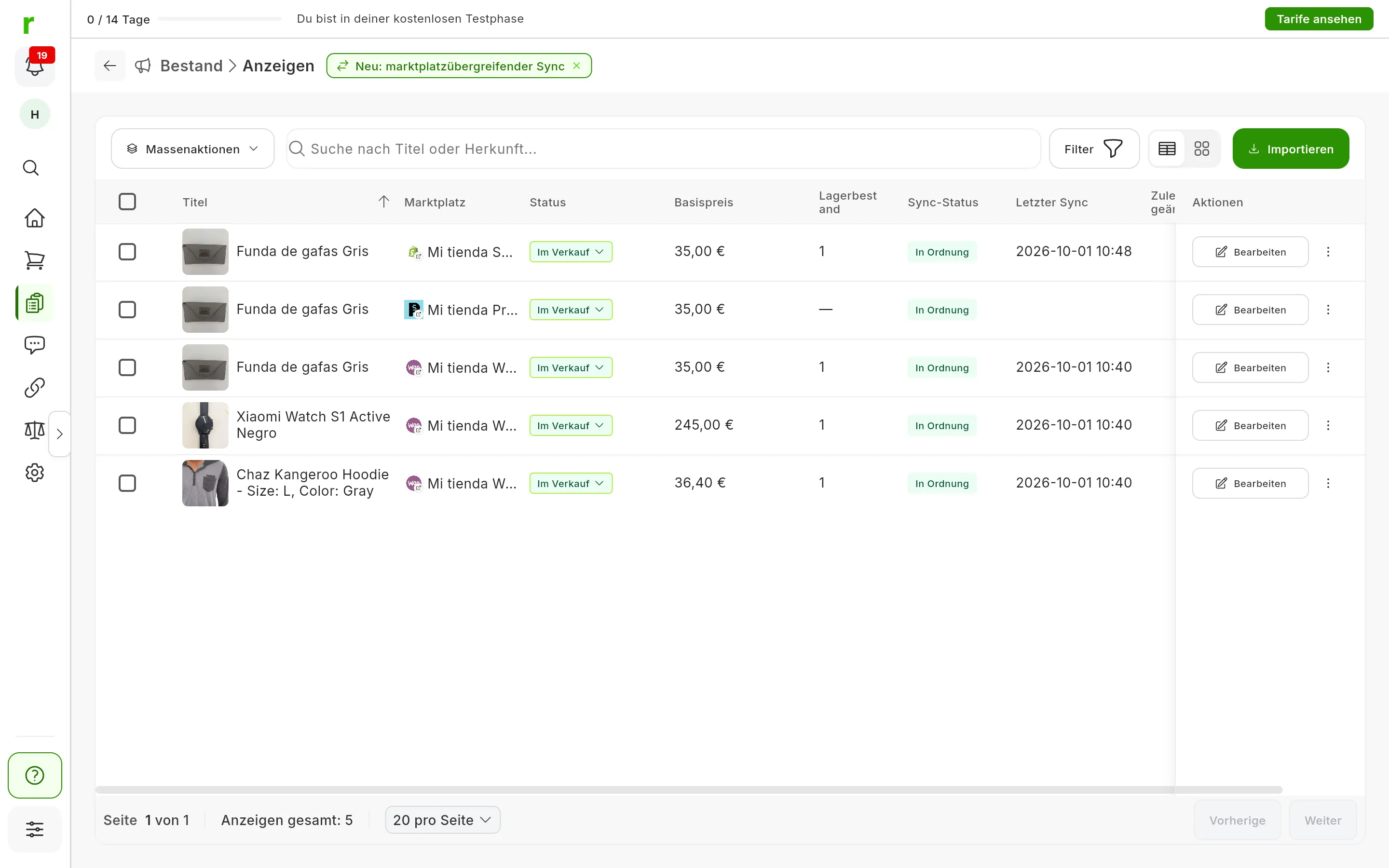1389x868 pixels.
Task: Open the help question mark button
Action: tap(35, 775)
